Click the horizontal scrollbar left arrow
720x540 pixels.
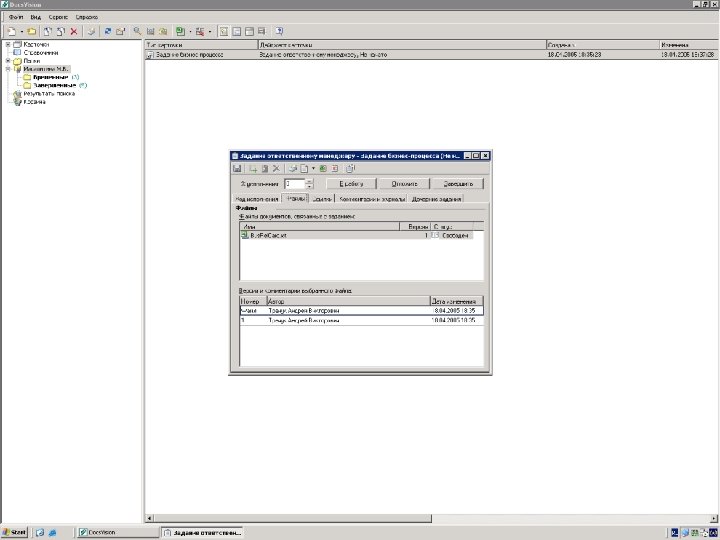149,518
